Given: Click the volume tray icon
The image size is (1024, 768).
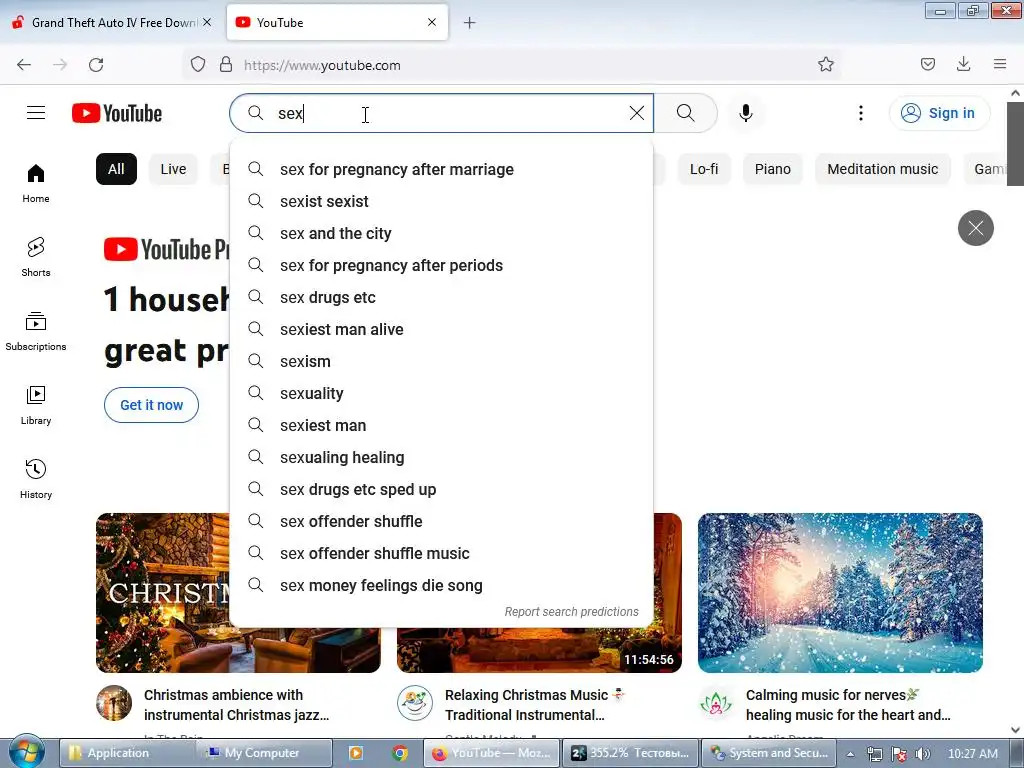Looking at the screenshot, I should tap(923, 754).
